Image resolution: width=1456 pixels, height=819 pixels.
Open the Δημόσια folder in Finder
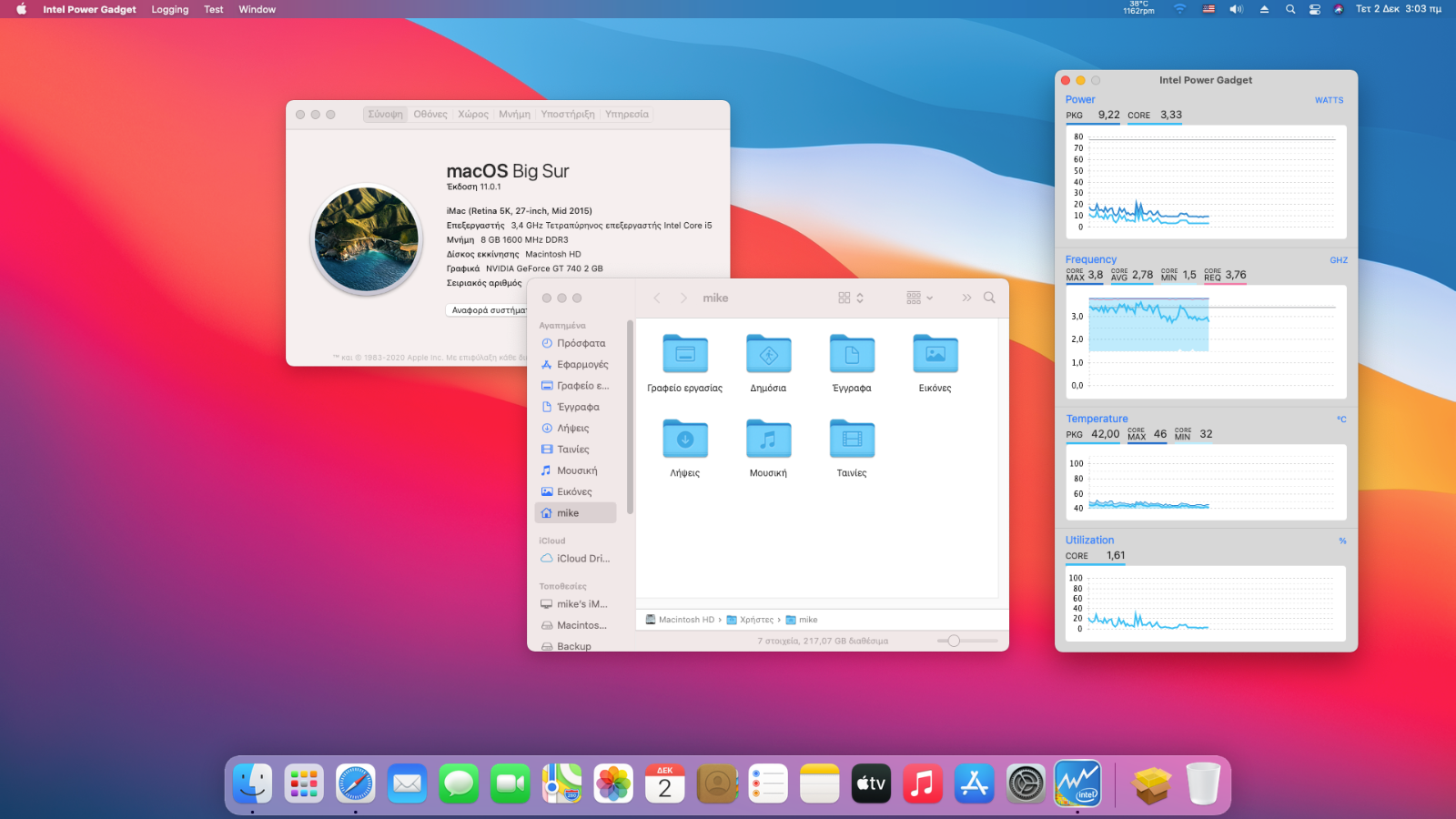click(x=769, y=354)
